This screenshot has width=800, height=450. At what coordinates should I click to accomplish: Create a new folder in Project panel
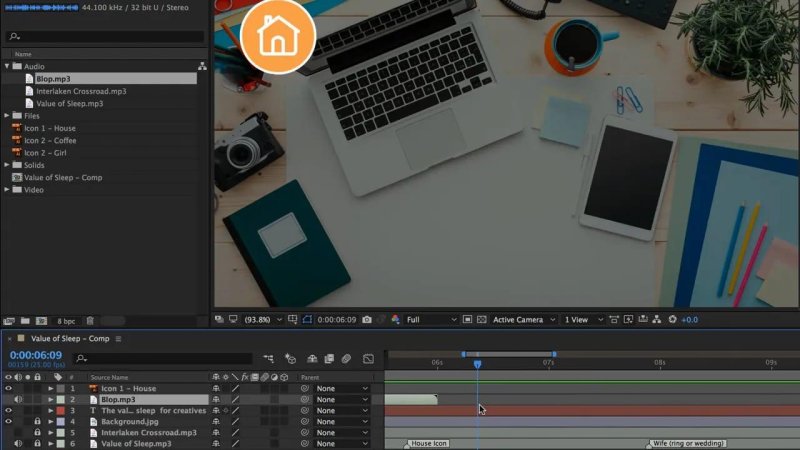(x=25, y=321)
